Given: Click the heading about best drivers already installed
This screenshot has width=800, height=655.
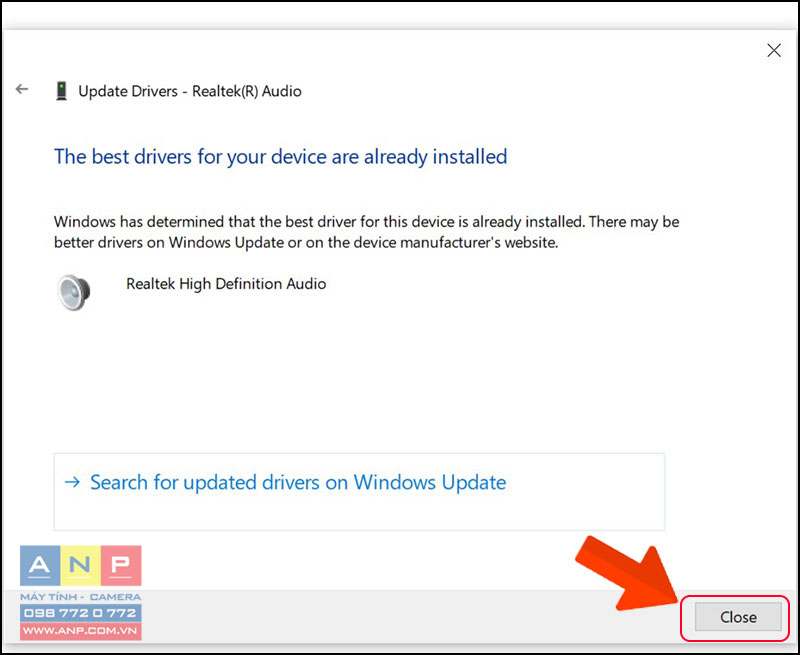Looking at the screenshot, I should click(x=281, y=157).
